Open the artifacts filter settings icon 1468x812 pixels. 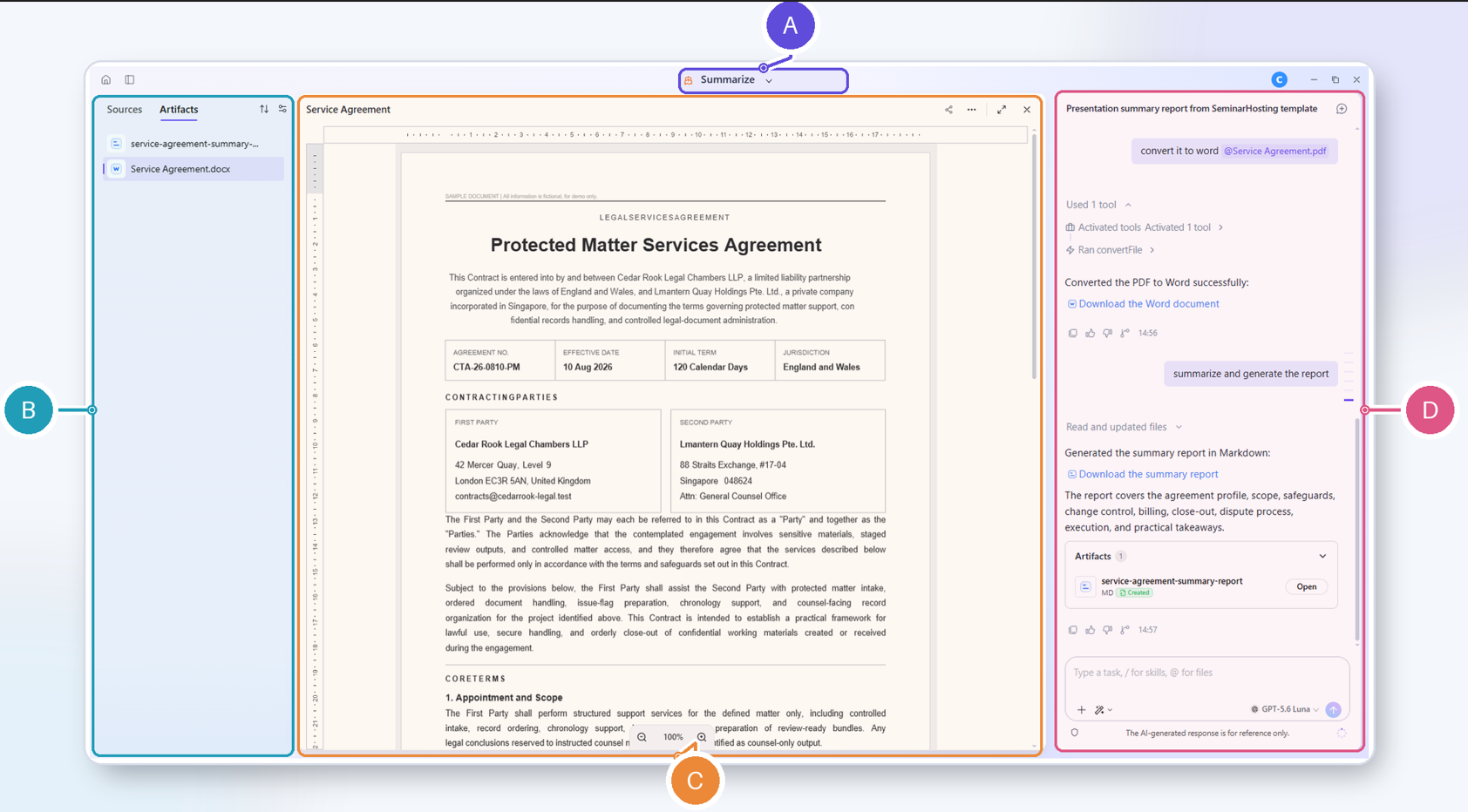[x=282, y=109]
